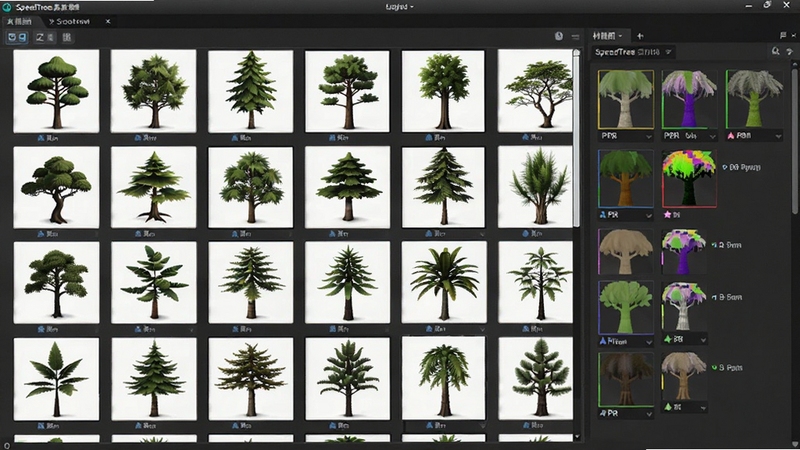Close the right panel with its X icon
The image size is (800, 450).
794,35
